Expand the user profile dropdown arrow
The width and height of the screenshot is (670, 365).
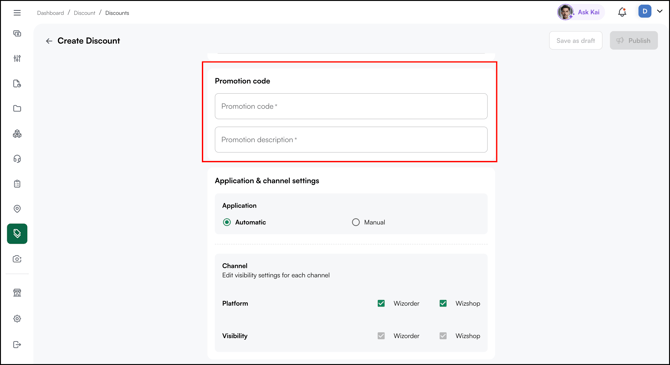point(660,12)
